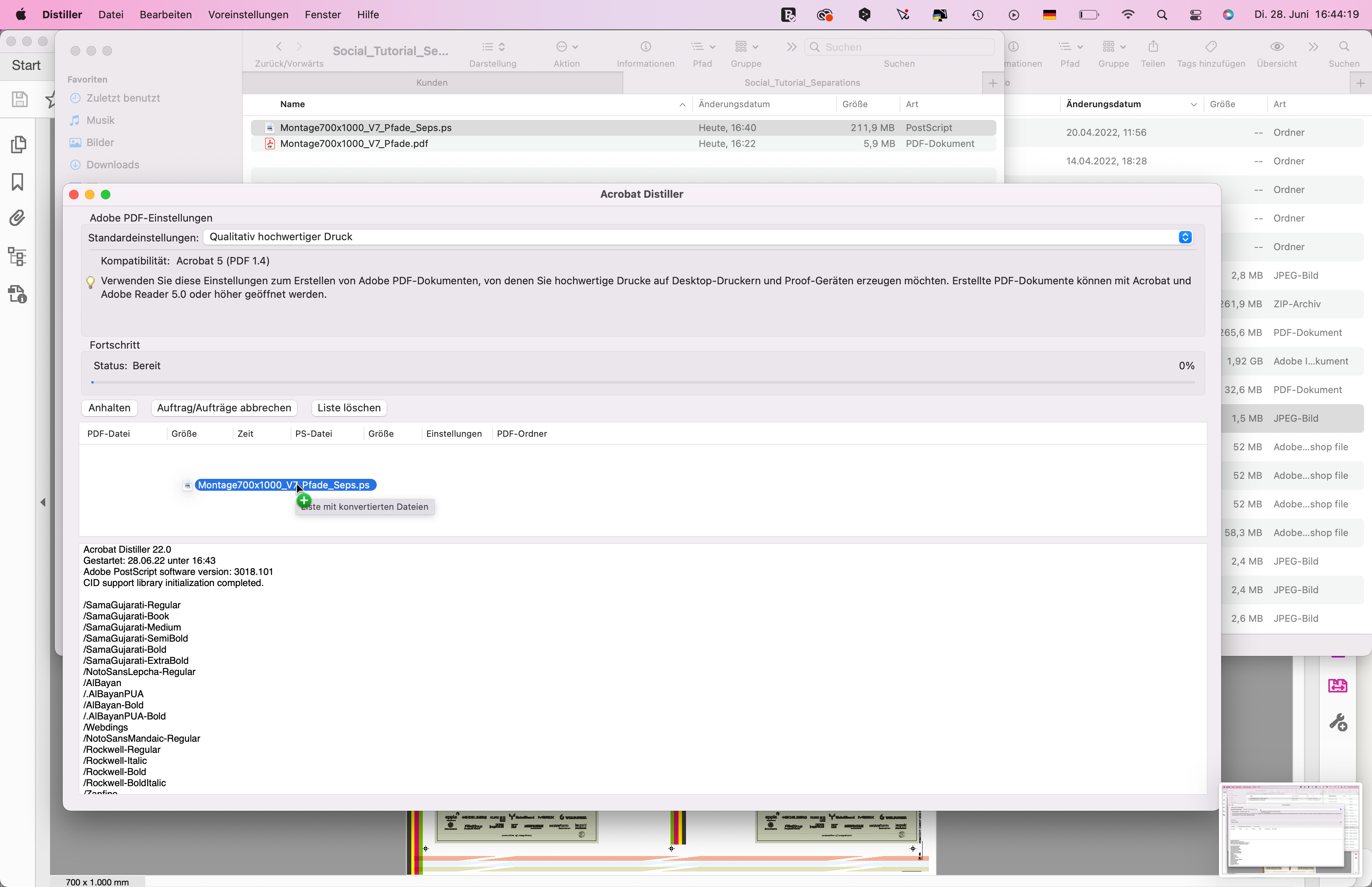Click PDF file icon in Finder list

[x=270, y=143]
